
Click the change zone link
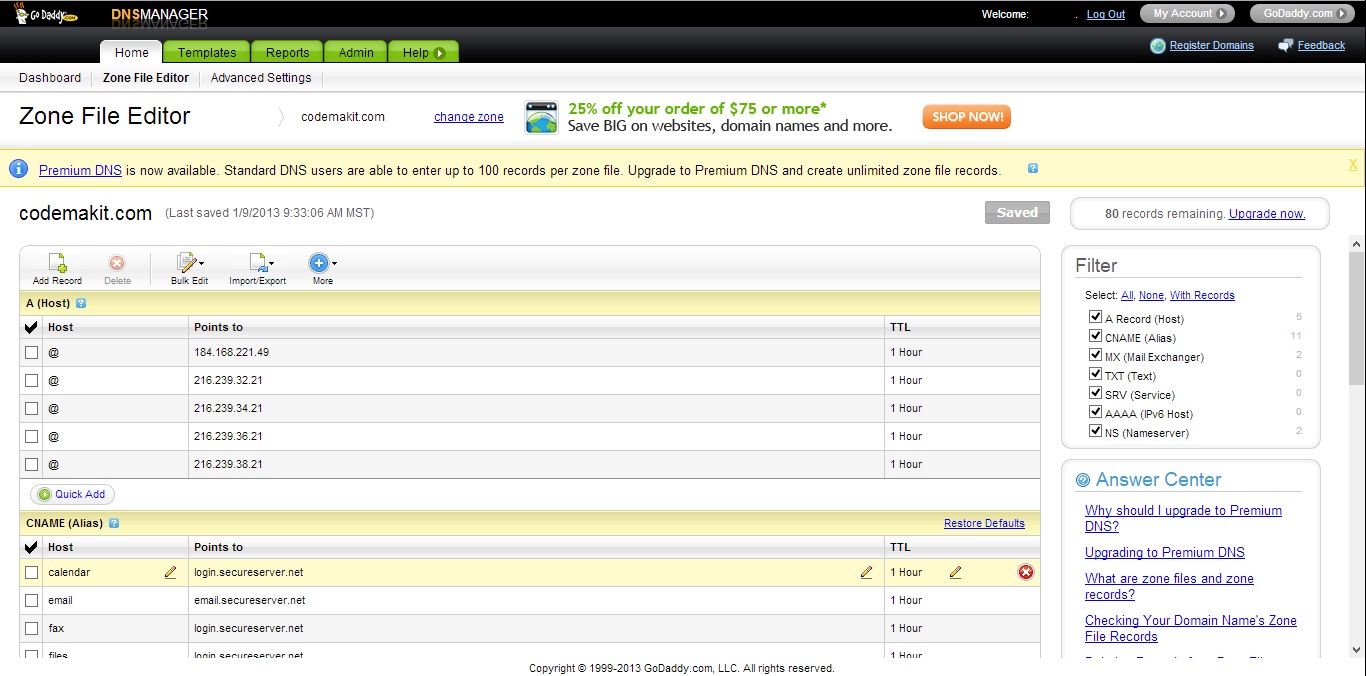[469, 117]
